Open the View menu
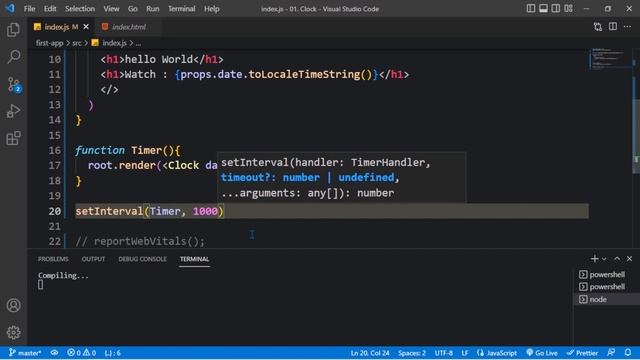The width and height of the screenshot is (640, 360). 111,9
